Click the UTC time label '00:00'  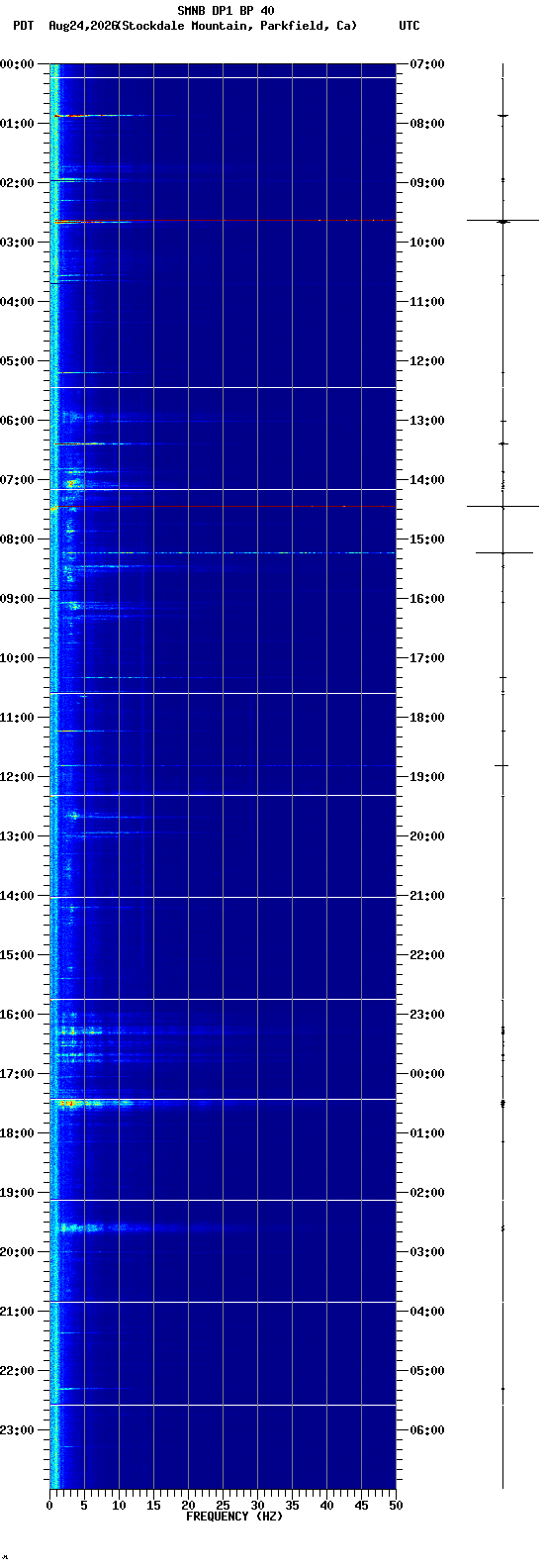click(x=427, y=1074)
